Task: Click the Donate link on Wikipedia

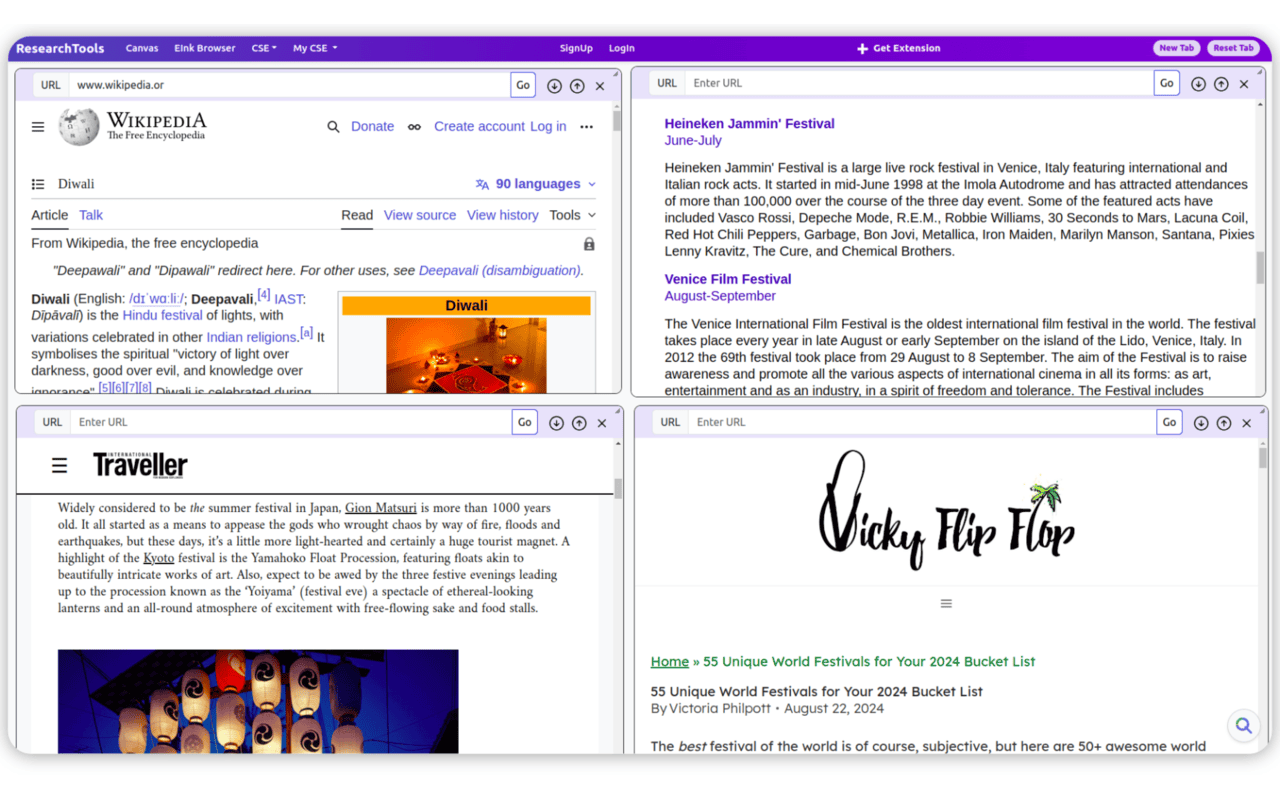Action: [x=372, y=126]
